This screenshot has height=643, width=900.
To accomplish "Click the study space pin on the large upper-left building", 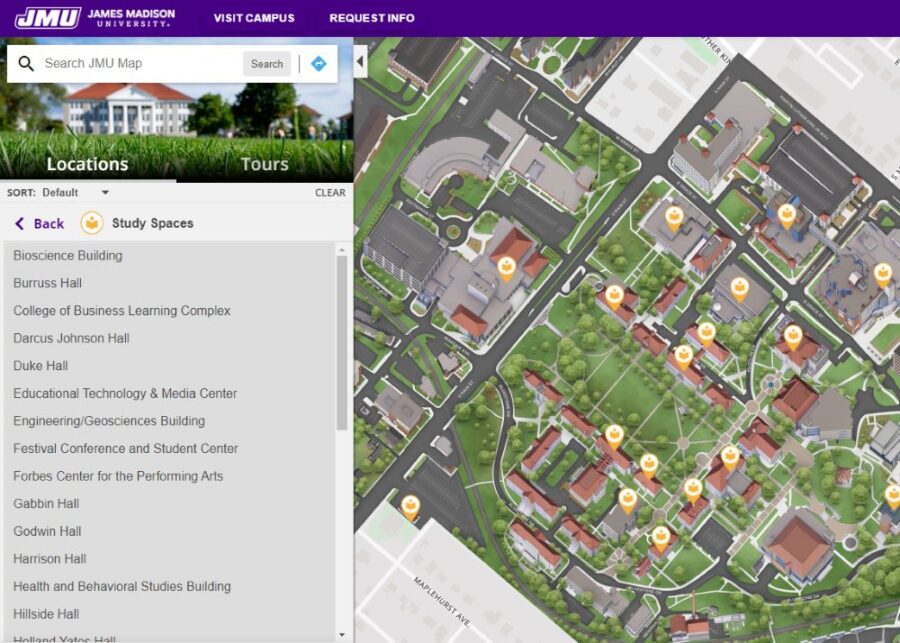I will click(x=508, y=267).
